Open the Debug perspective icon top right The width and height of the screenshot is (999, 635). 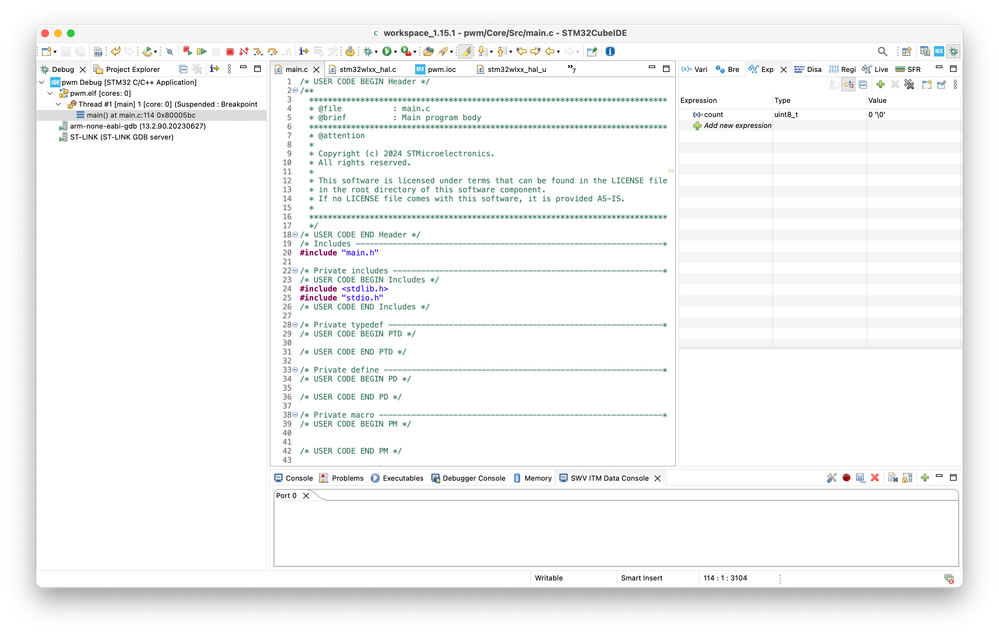(x=953, y=51)
